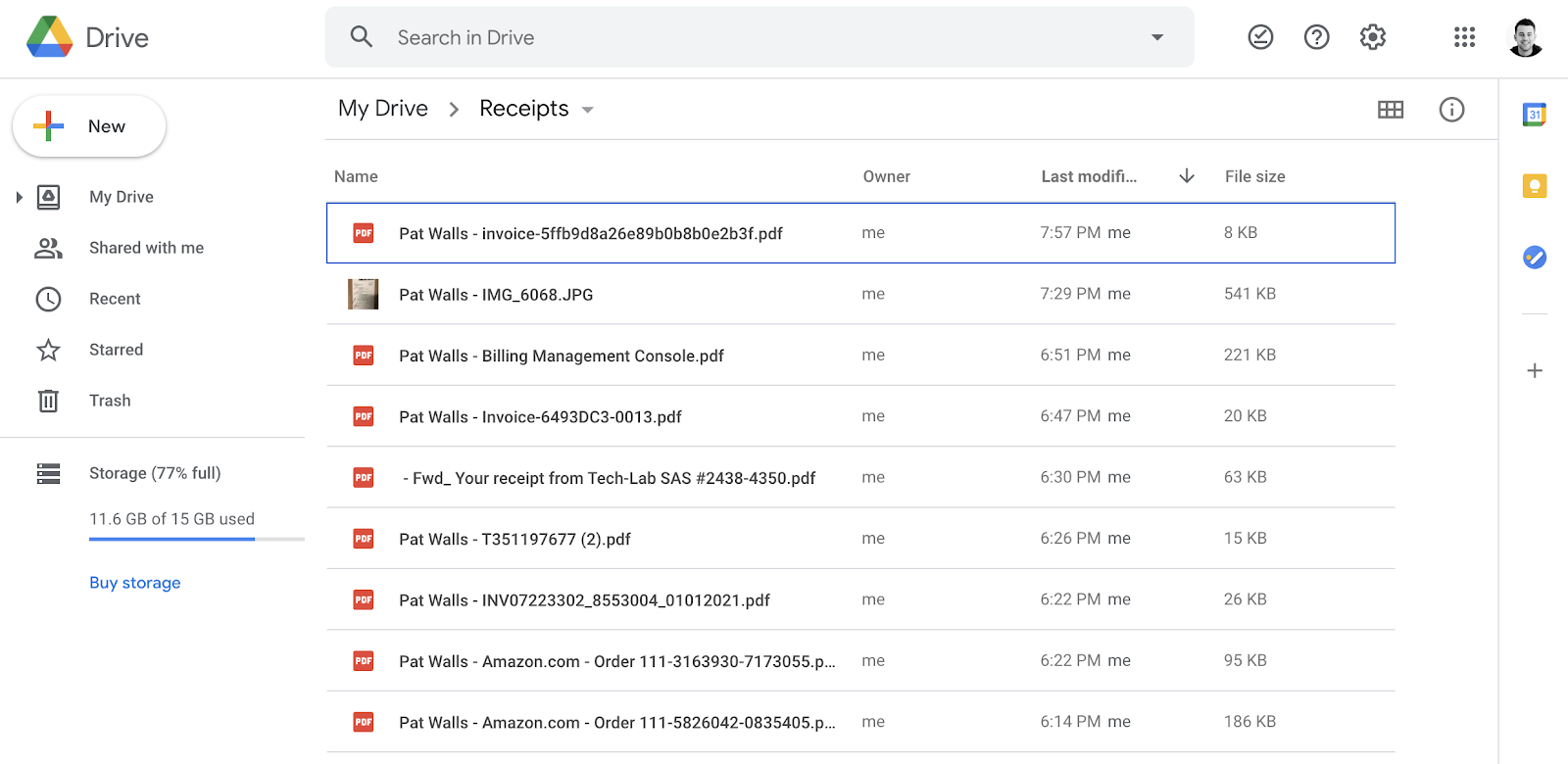Open the settings gear menu
Viewport: 1568px width, 764px height.
click(x=1373, y=37)
